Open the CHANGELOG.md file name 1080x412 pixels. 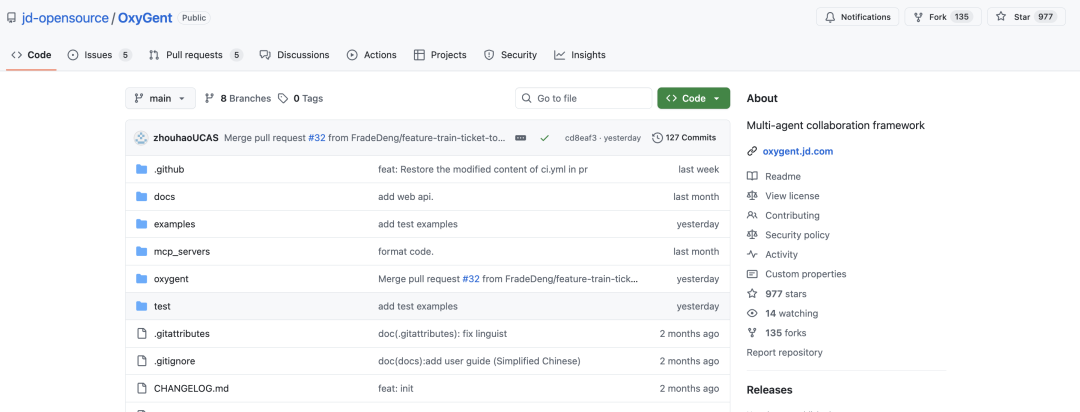coord(191,389)
